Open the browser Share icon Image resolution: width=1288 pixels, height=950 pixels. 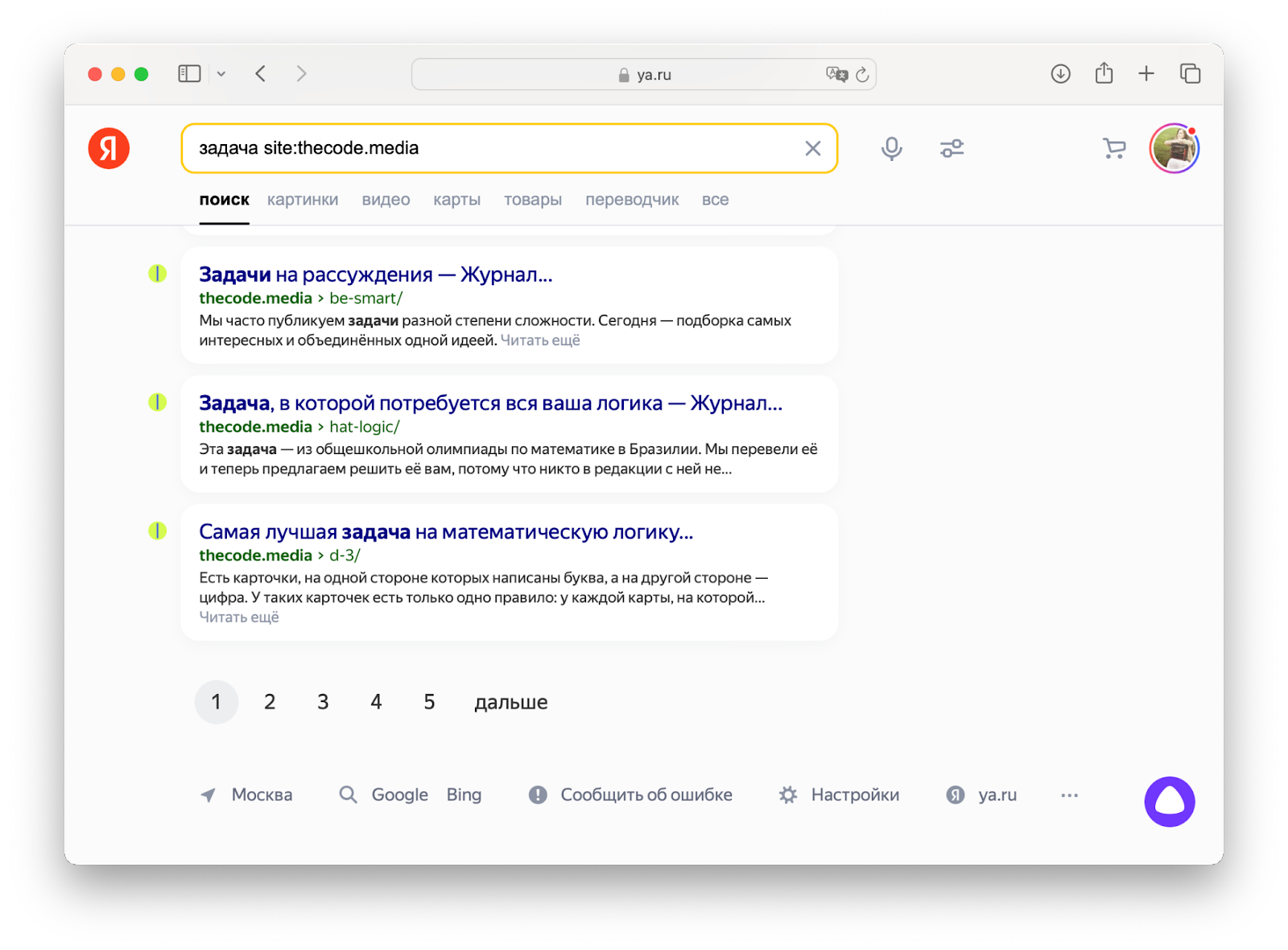(1103, 73)
